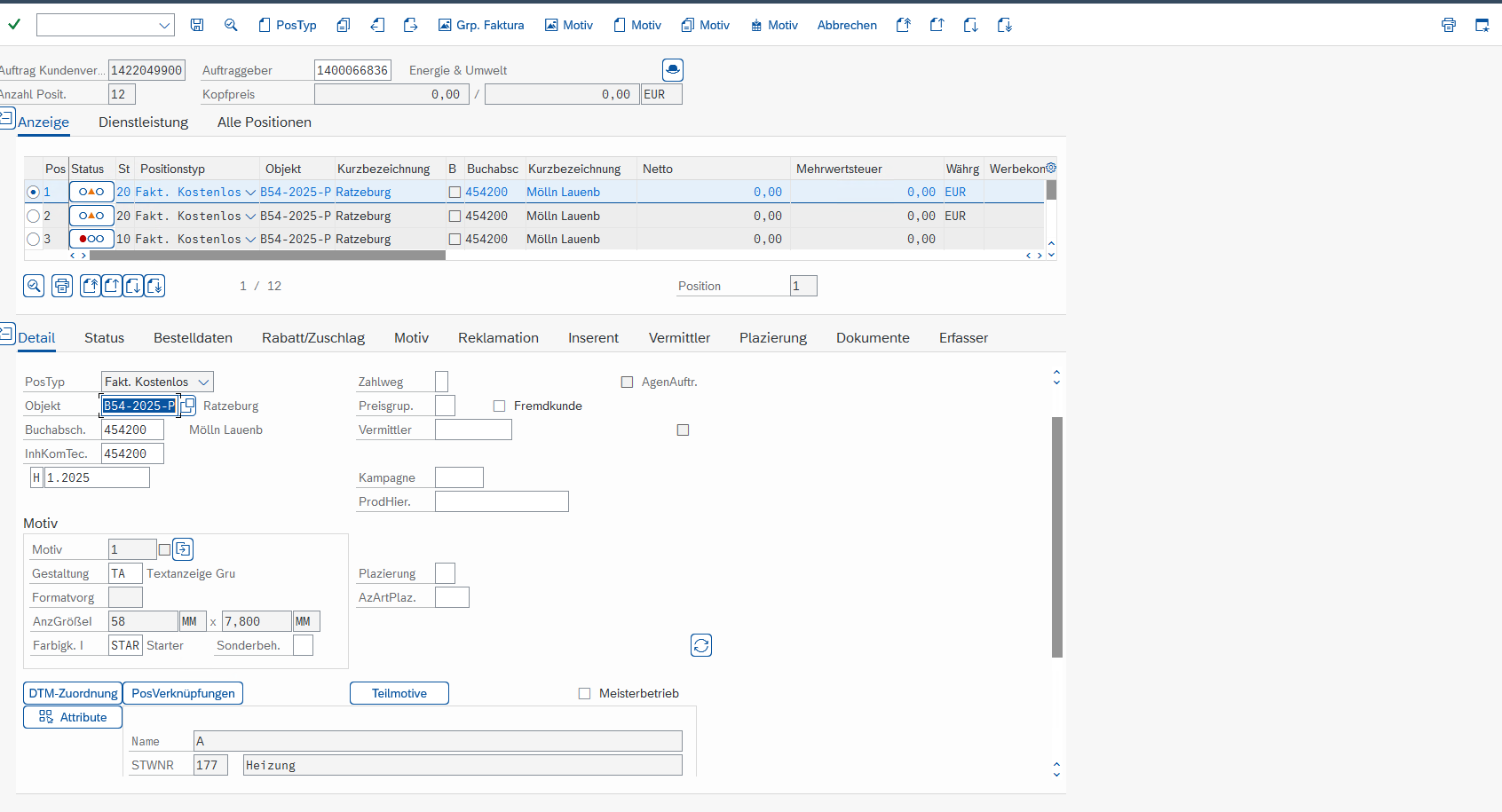
Task: Open the Status tab
Action: click(104, 338)
